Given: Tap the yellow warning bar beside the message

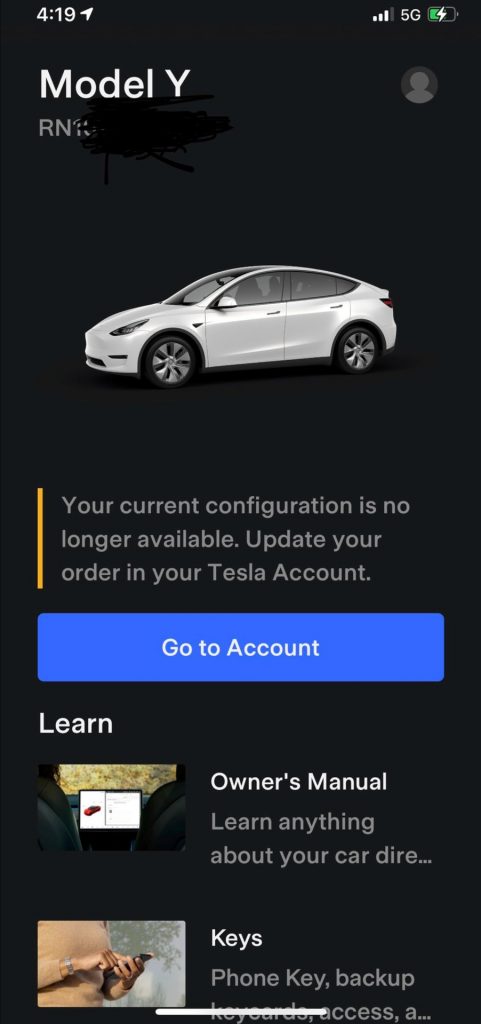Looking at the screenshot, I should (x=40, y=538).
